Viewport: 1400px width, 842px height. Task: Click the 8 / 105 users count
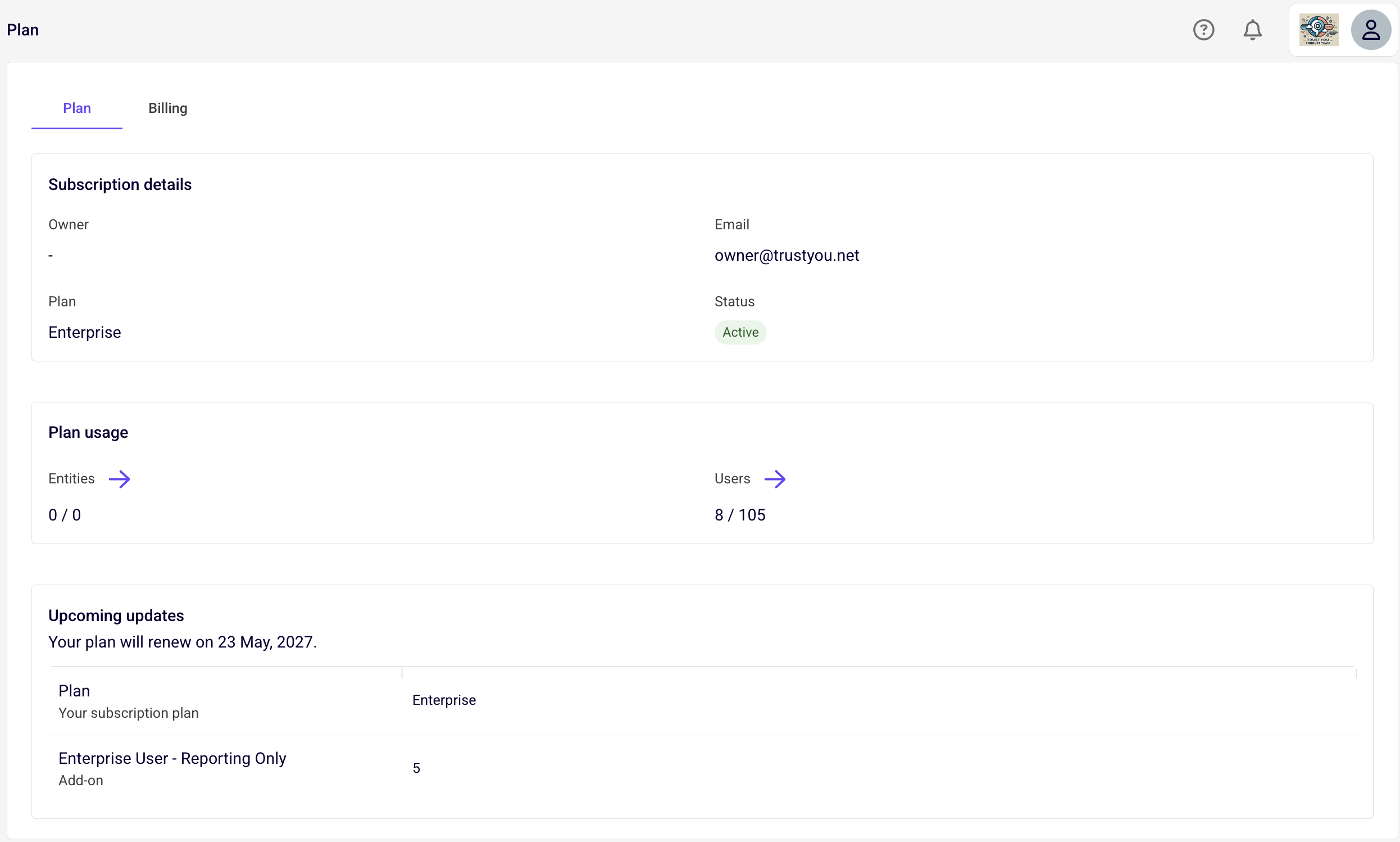(740, 515)
